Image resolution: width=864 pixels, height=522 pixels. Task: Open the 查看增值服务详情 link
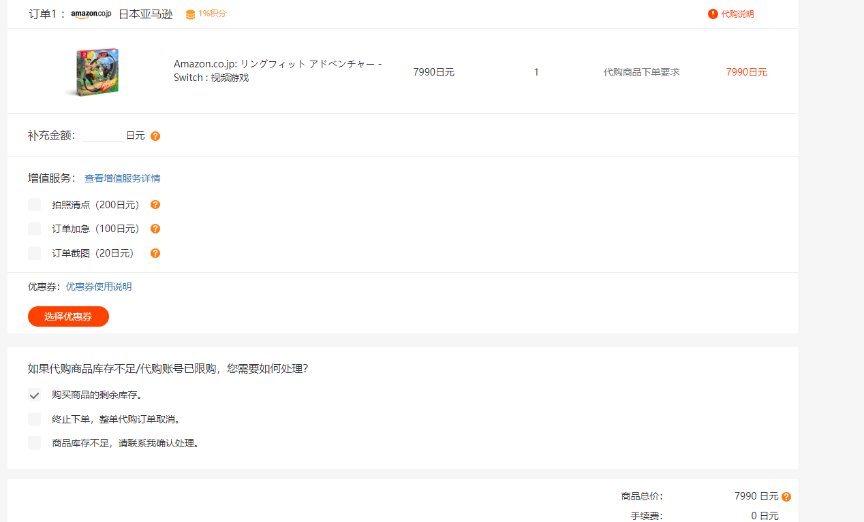(122, 178)
